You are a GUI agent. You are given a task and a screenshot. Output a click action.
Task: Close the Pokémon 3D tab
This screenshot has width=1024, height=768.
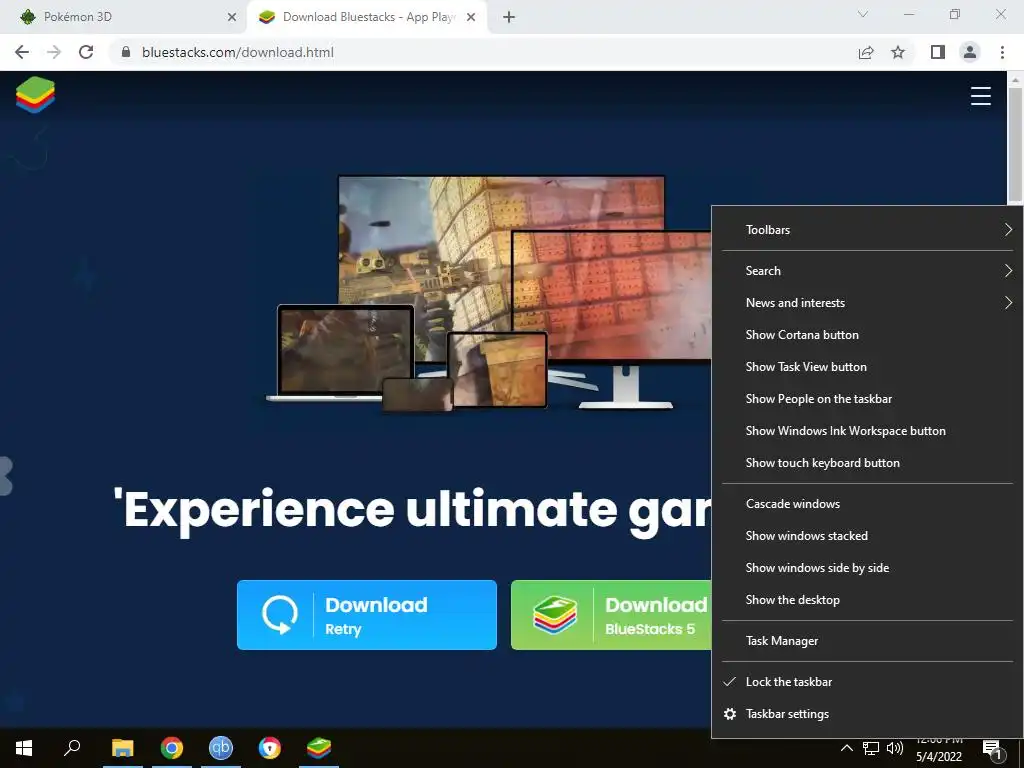coord(232,17)
